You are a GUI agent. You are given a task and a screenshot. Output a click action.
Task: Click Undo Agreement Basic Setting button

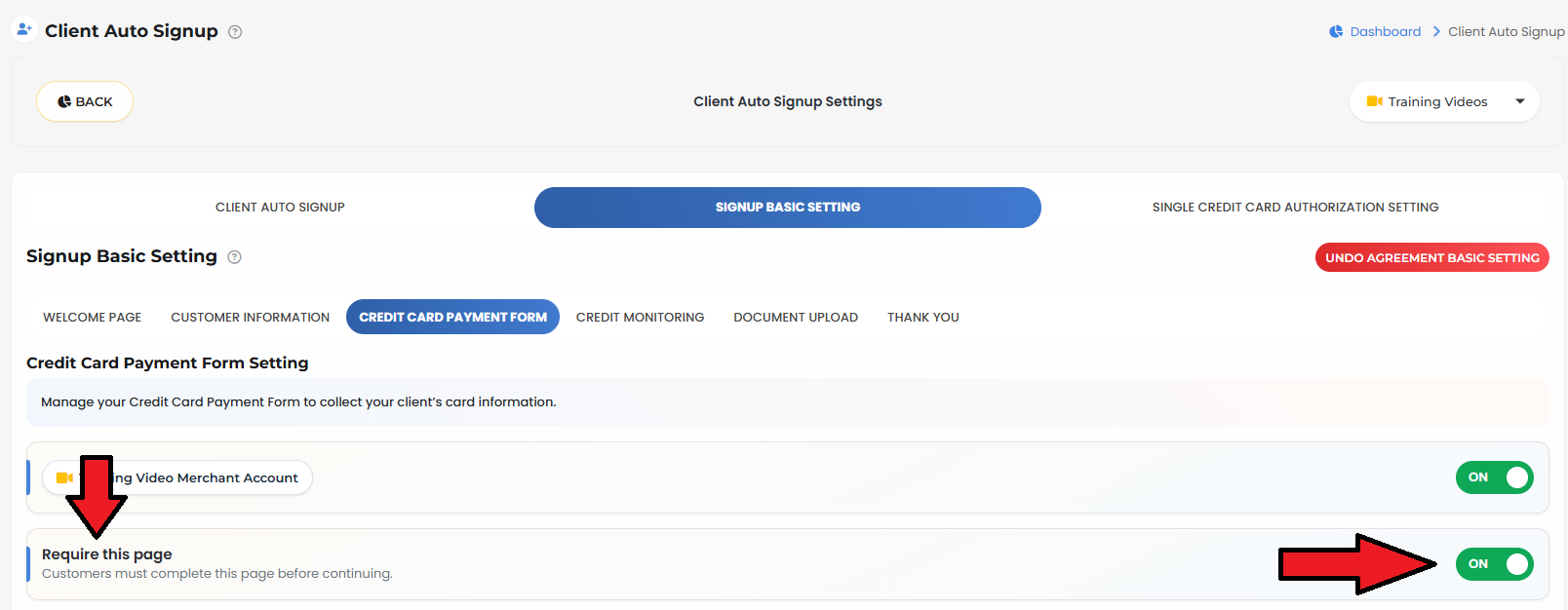tap(1432, 257)
